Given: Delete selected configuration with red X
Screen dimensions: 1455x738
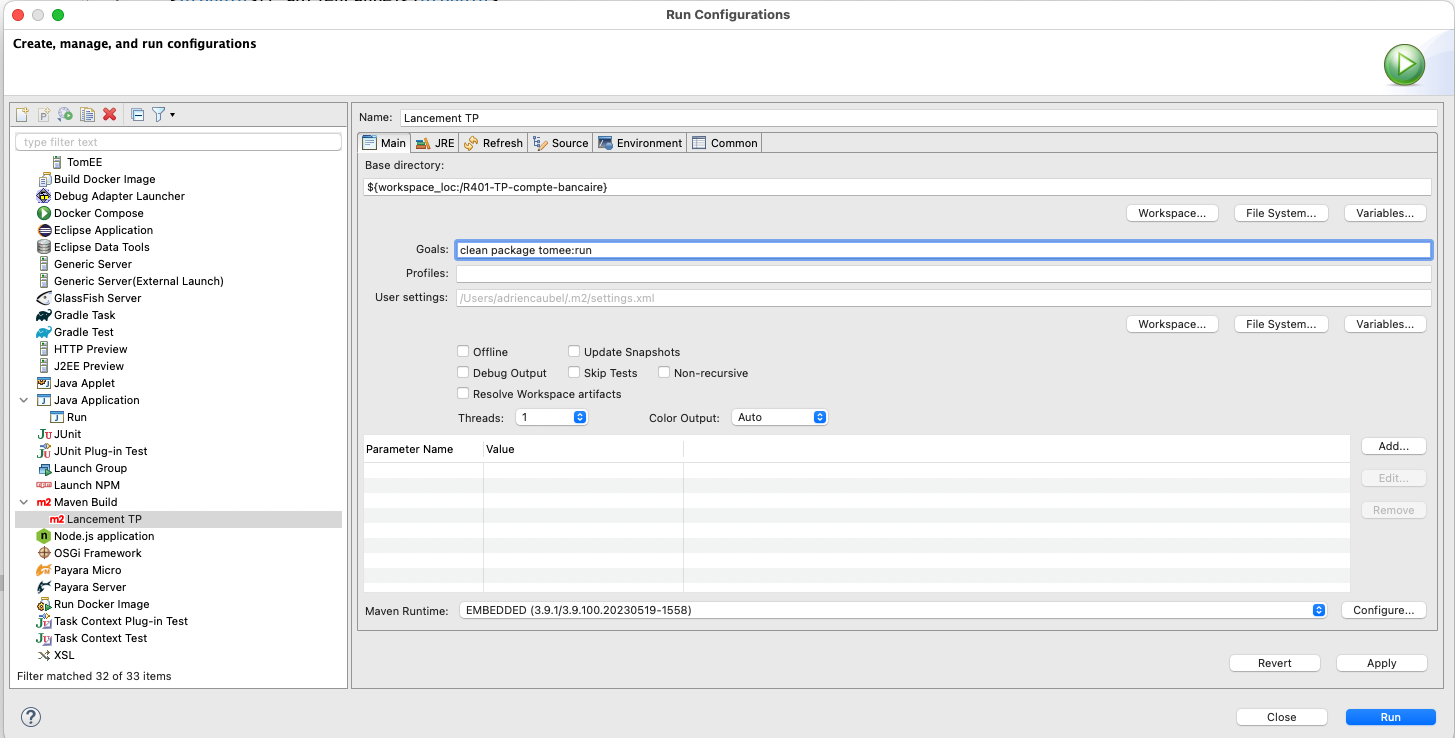Looking at the screenshot, I should [110, 115].
